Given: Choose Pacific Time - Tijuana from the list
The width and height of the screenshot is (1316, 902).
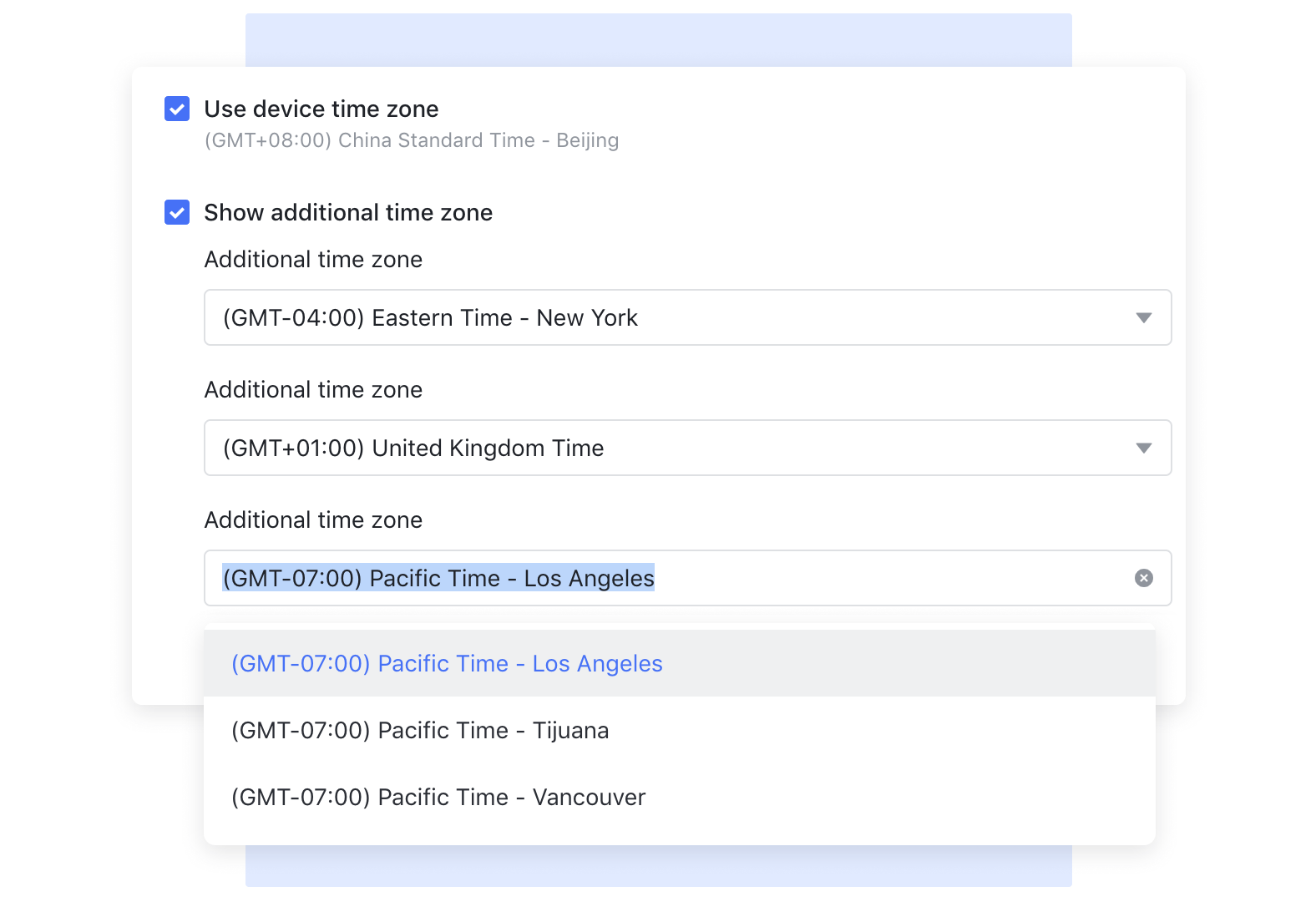Looking at the screenshot, I should click(x=420, y=731).
